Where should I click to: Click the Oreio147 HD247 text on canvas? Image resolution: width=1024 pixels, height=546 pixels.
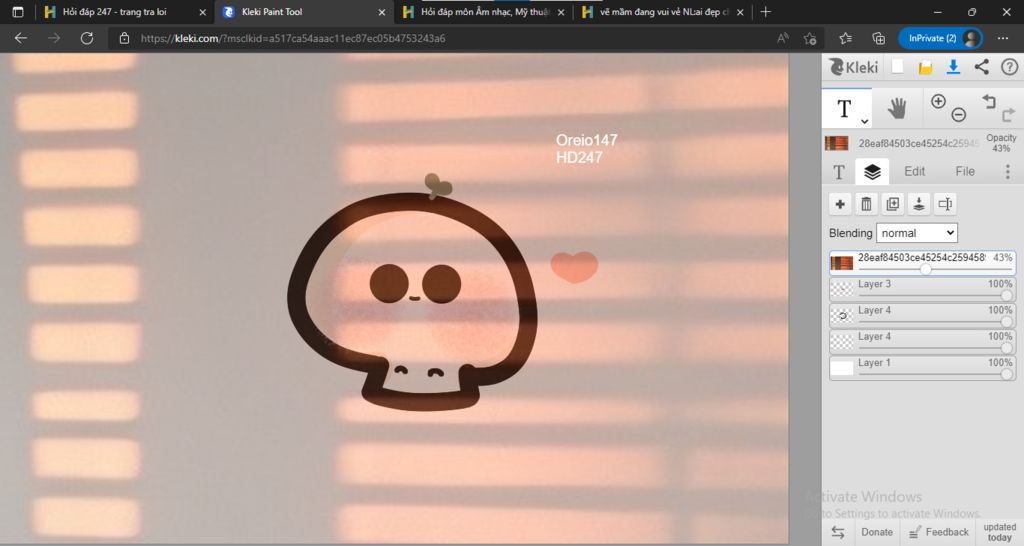pos(586,149)
